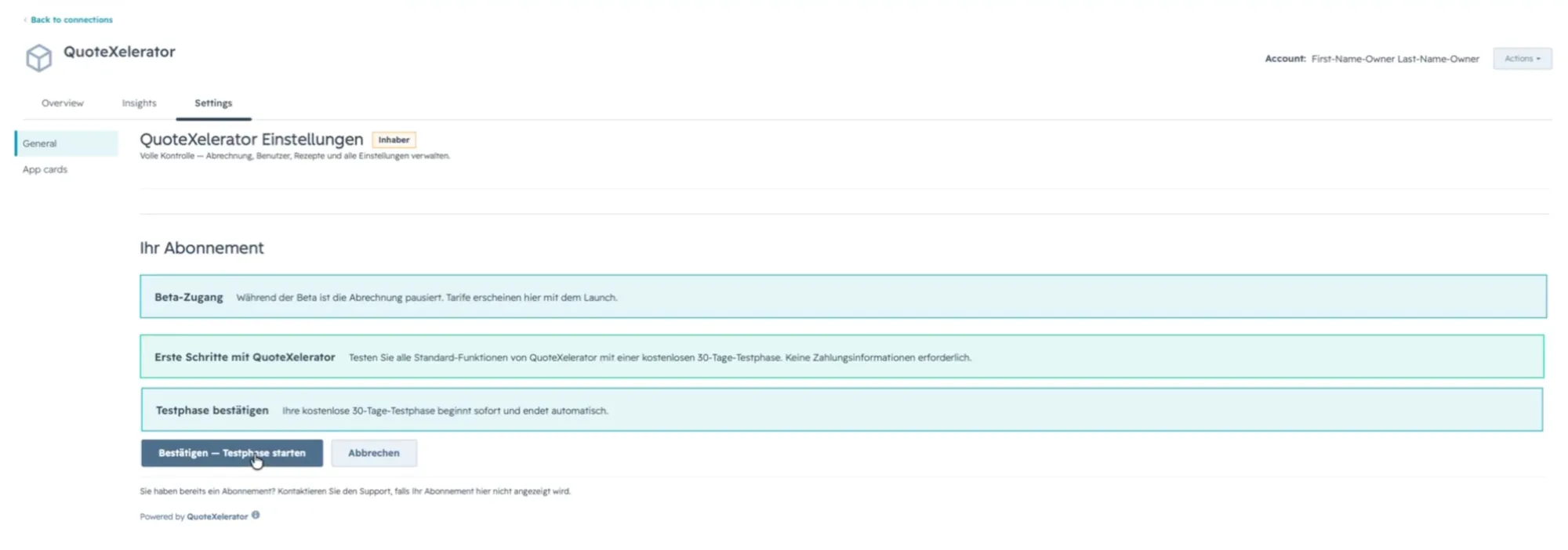Click the Erste Schritte mit QuoteXelerator banner
The image size is (1568, 550).
842,356
